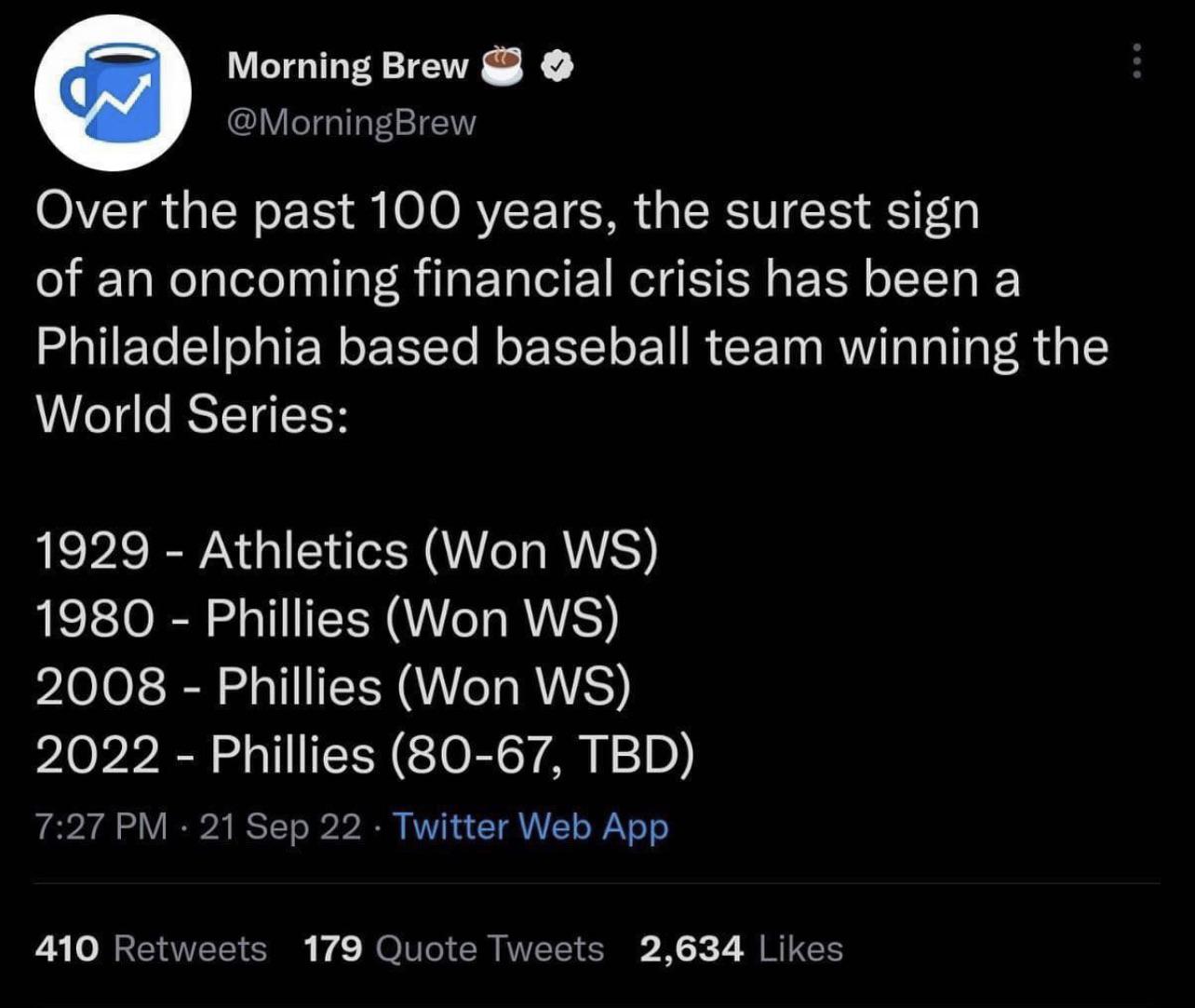Click the verified checkmark badge
Image resolution: width=1195 pixels, height=1008 pixels.
pyautogui.click(x=557, y=66)
